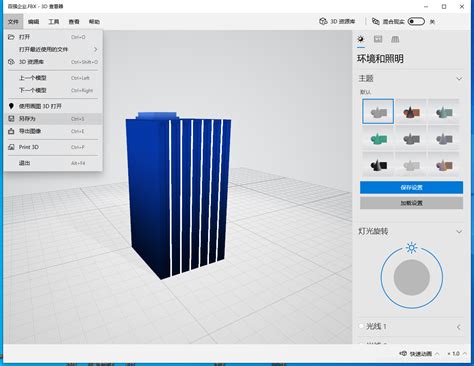Toggle the Mixed reality switch
Image resolution: width=474 pixels, height=366 pixels.
(416, 22)
